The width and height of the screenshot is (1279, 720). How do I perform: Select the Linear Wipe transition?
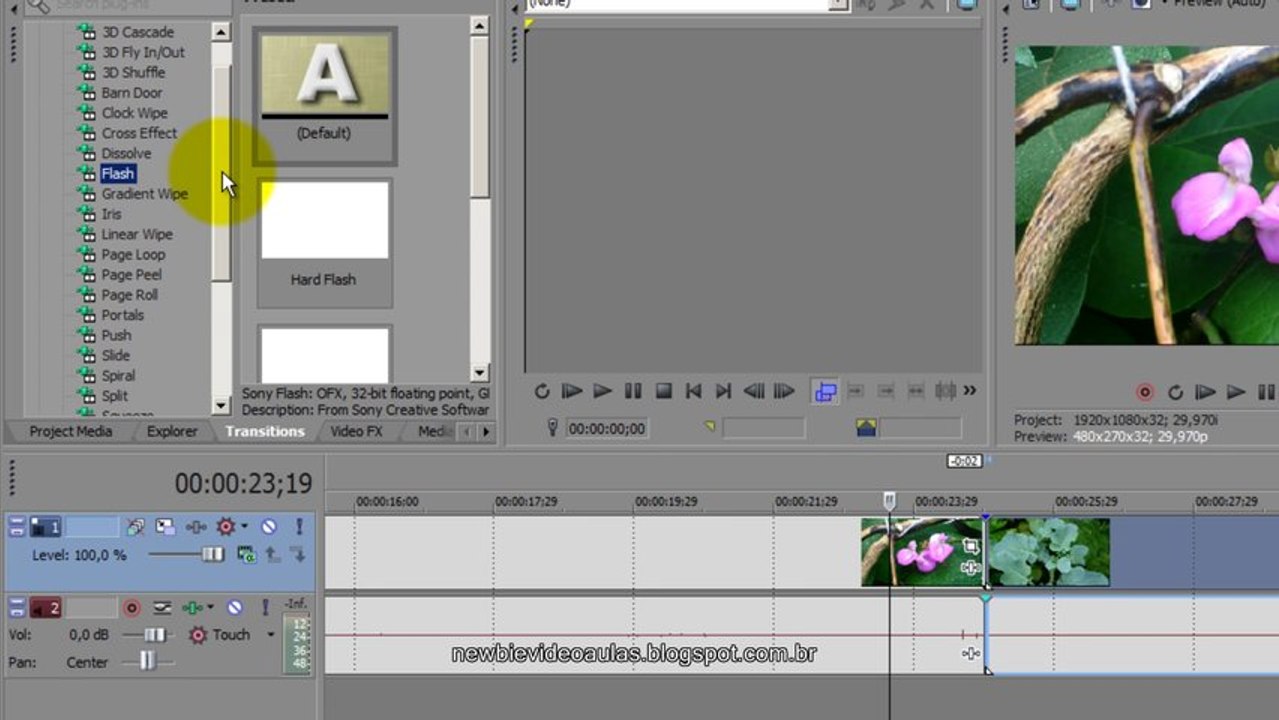point(137,234)
